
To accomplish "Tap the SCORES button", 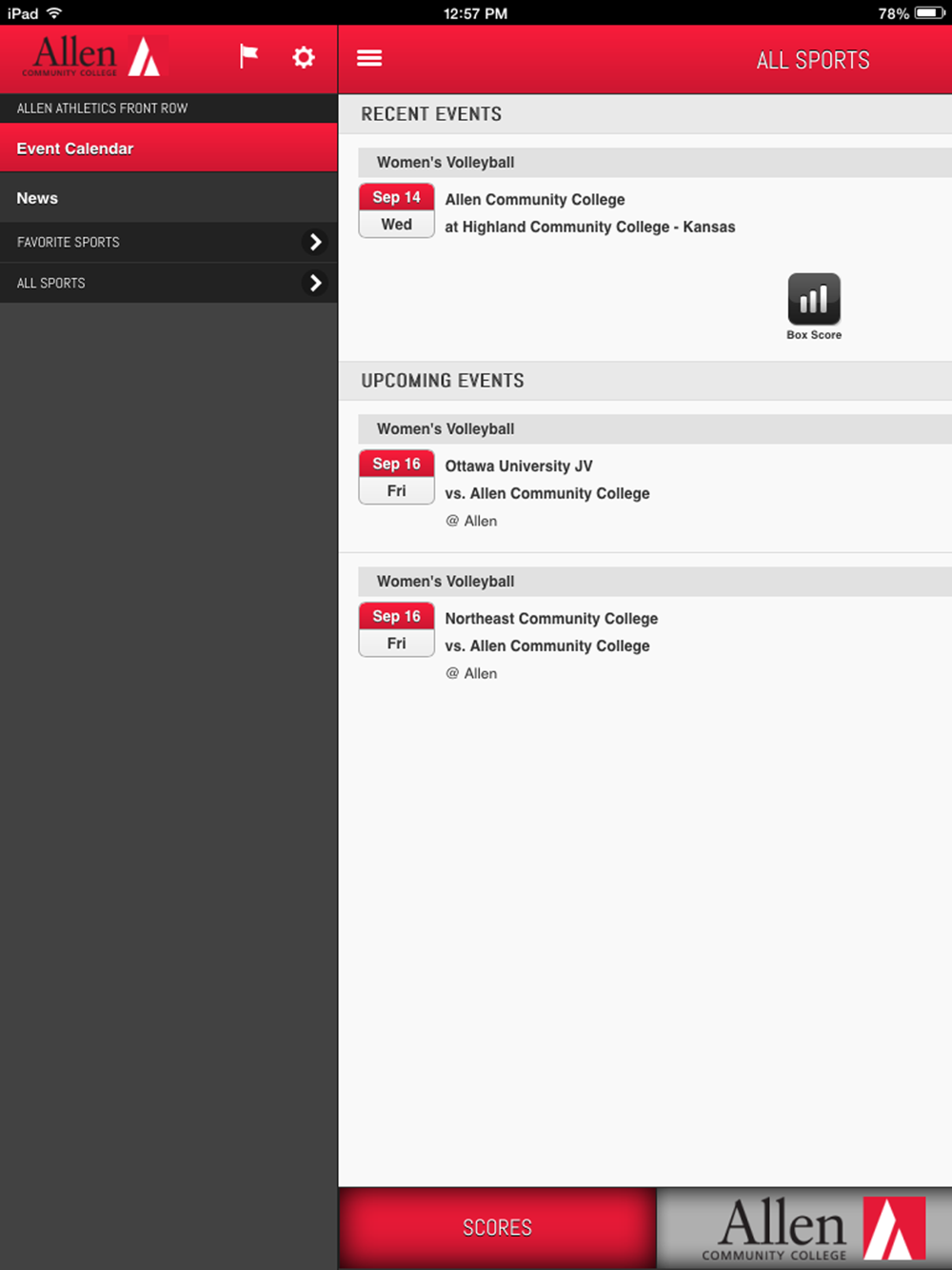I will click(x=497, y=1228).
